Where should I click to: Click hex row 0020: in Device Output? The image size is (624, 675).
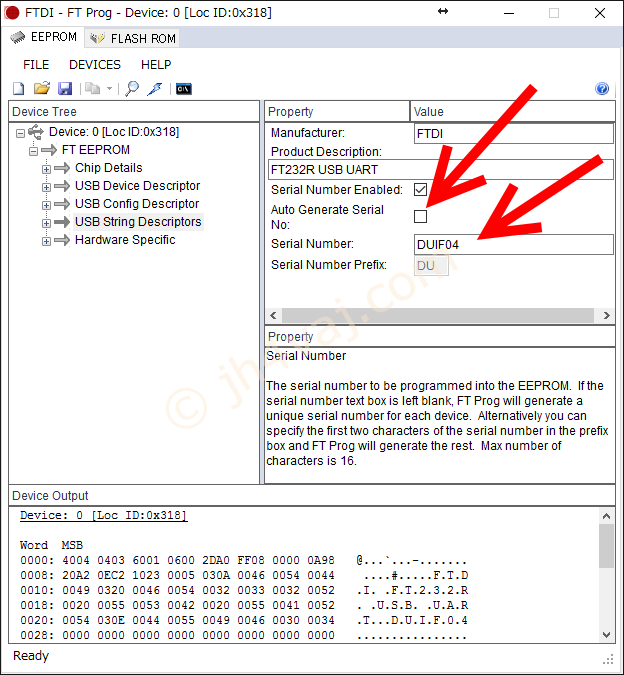tap(243, 620)
